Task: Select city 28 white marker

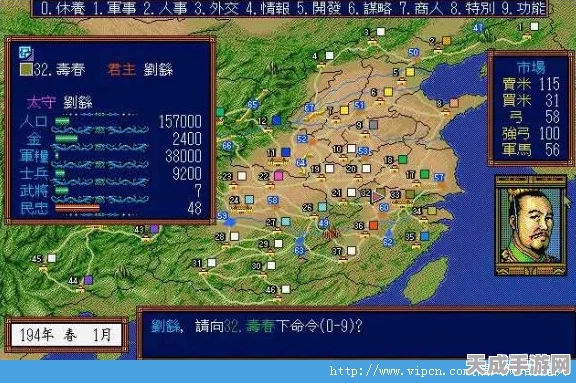Action: 234,236
